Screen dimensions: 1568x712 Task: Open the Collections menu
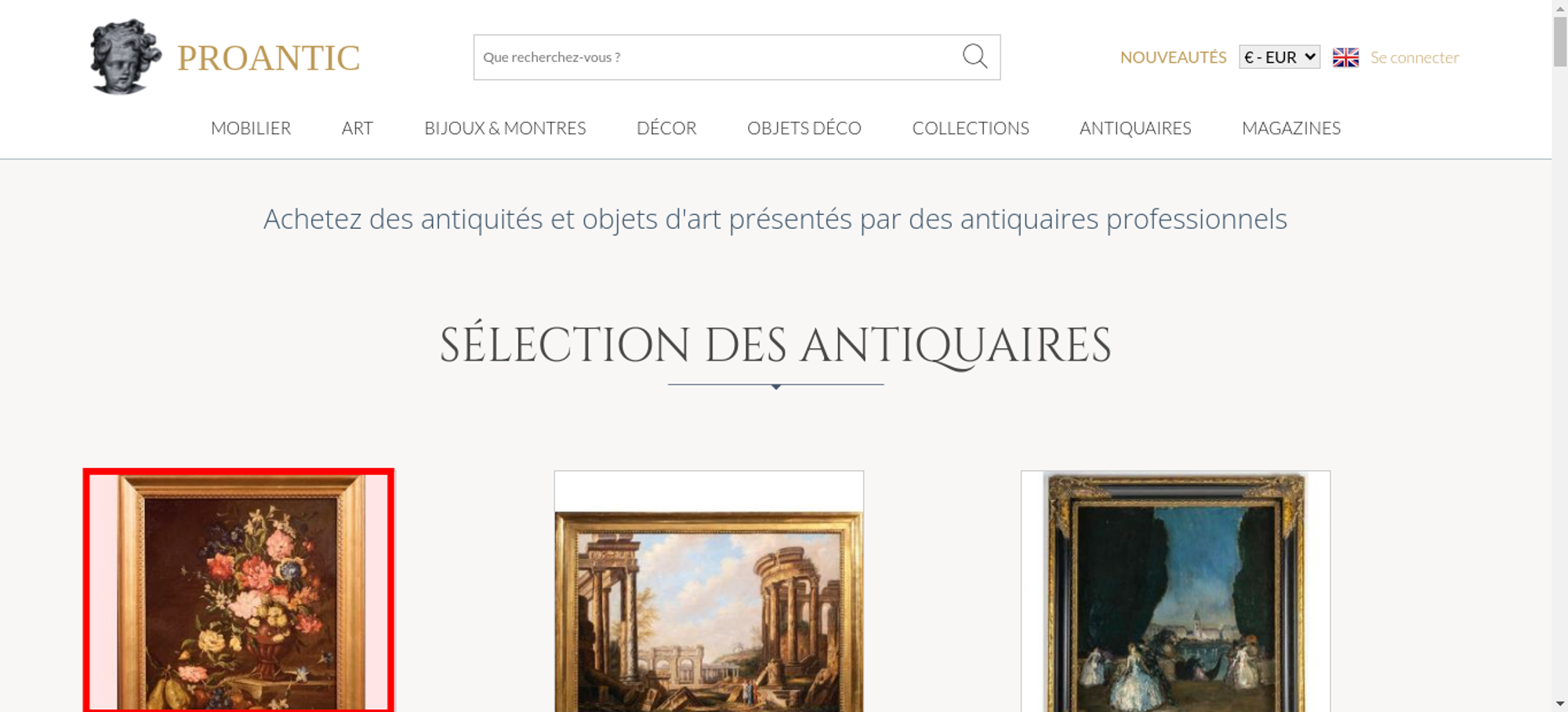pos(971,128)
